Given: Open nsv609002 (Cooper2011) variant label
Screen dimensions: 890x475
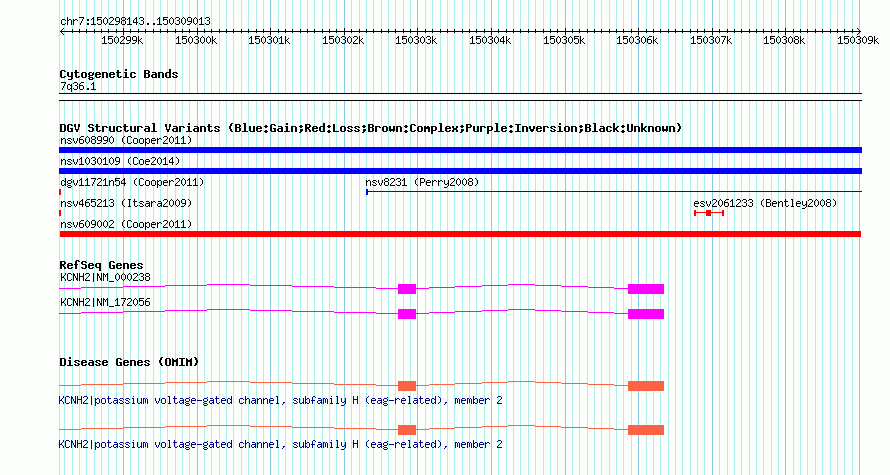Looking at the screenshot, I should pos(126,224).
